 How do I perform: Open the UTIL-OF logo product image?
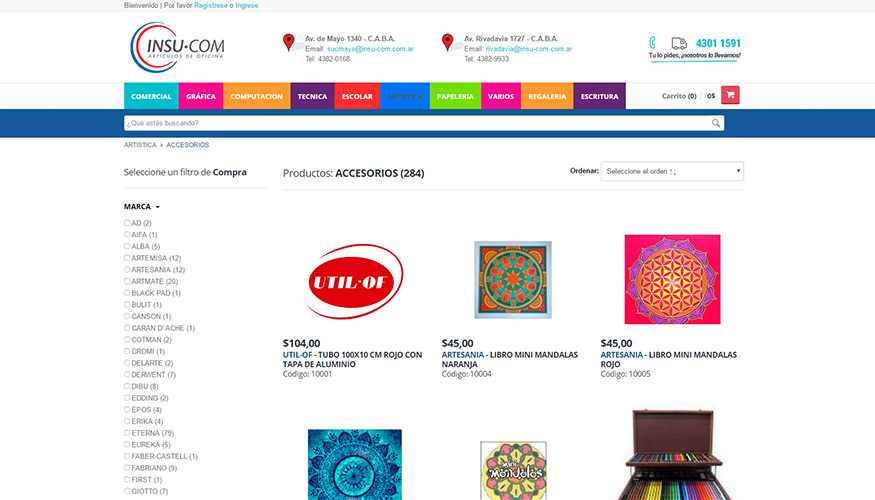[x=355, y=281]
